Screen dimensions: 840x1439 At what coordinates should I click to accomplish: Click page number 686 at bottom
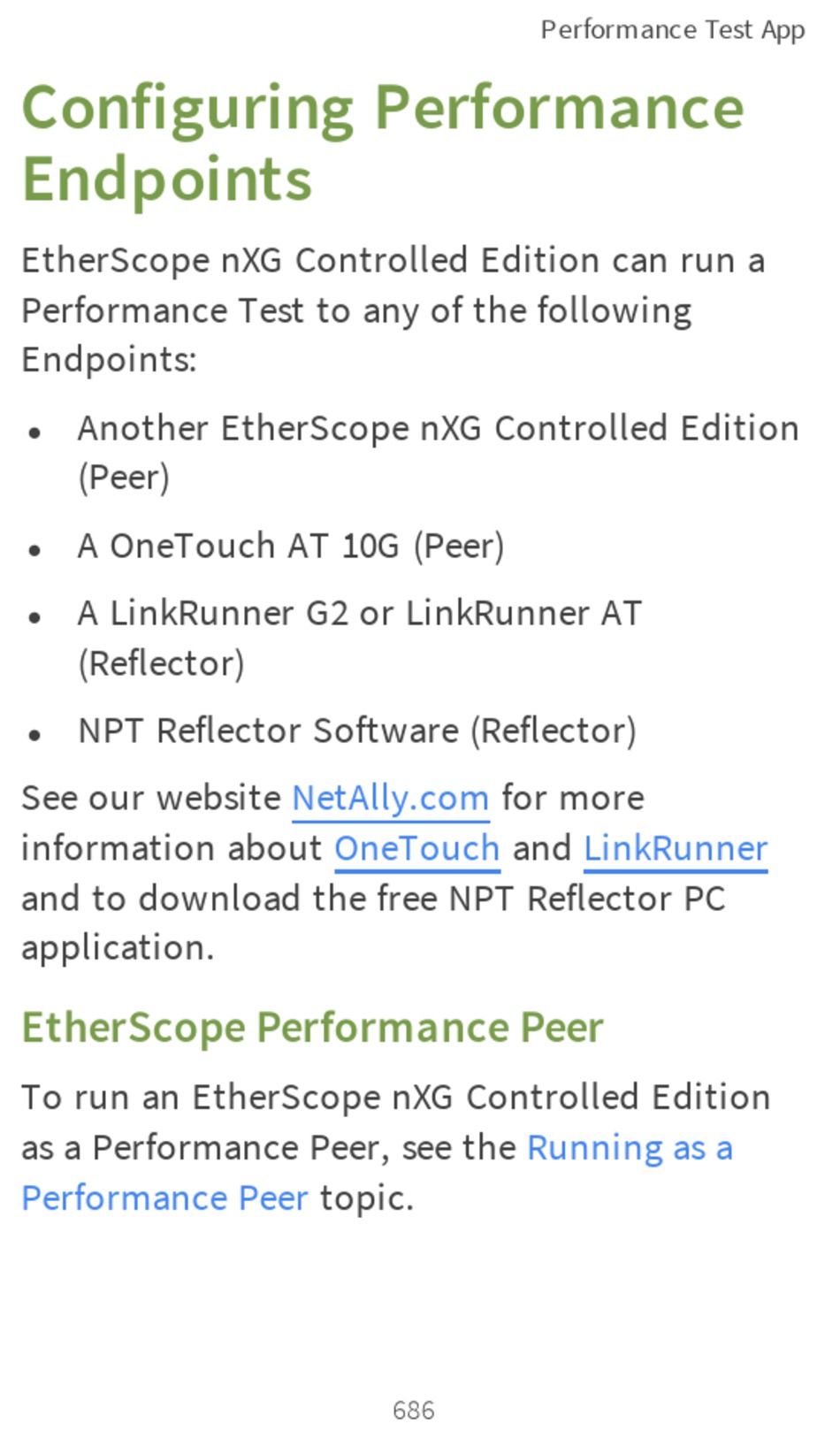tap(414, 1410)
